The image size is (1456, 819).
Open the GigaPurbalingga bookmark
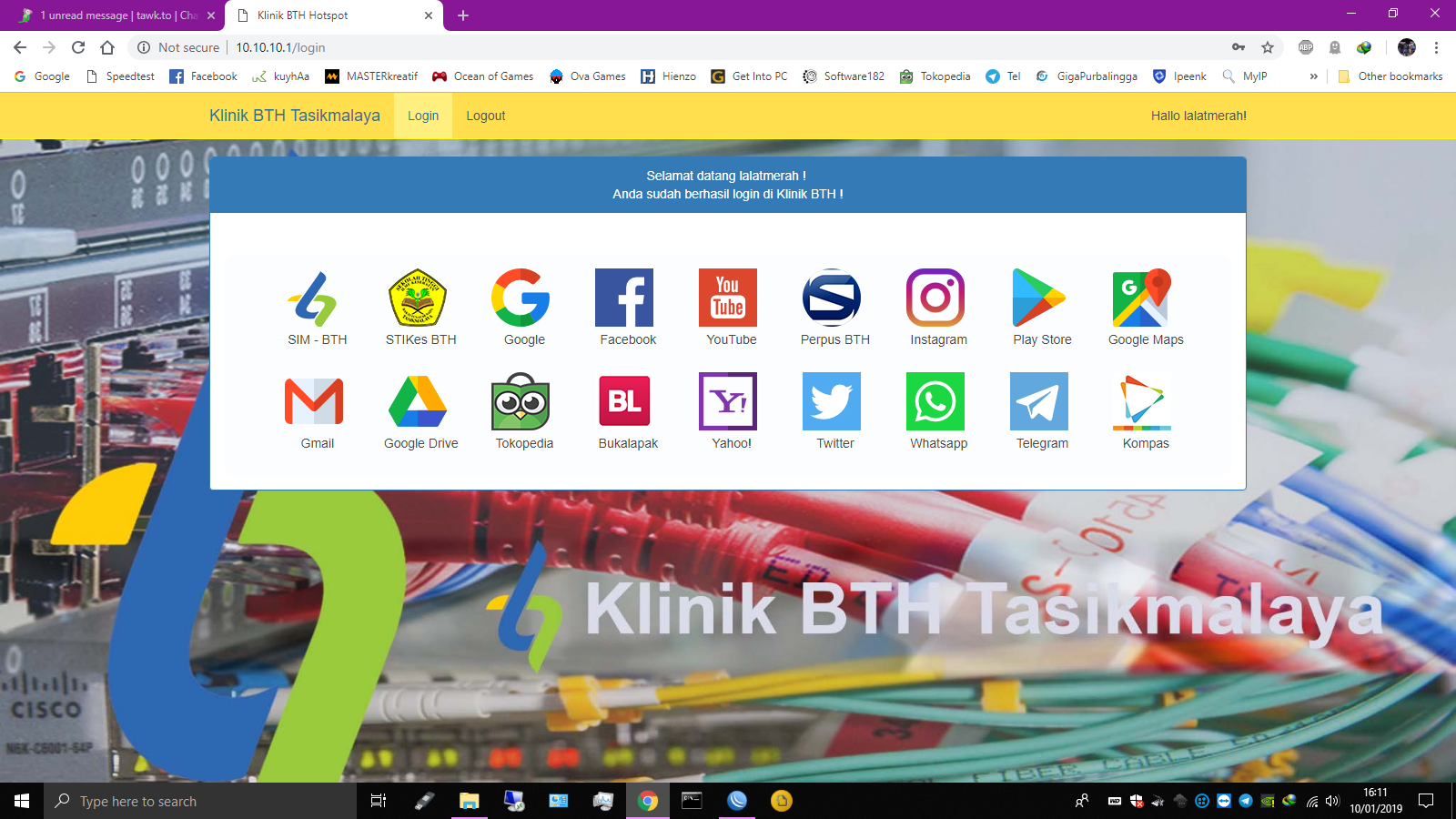tap(1087, 76)
